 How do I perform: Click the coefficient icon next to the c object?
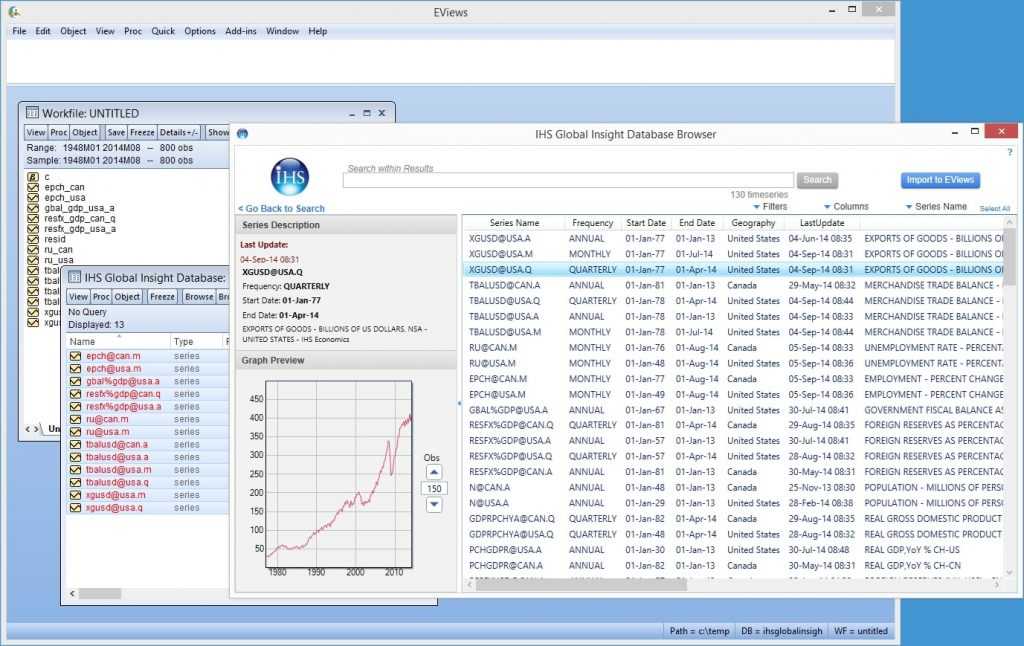click(33, 176)
